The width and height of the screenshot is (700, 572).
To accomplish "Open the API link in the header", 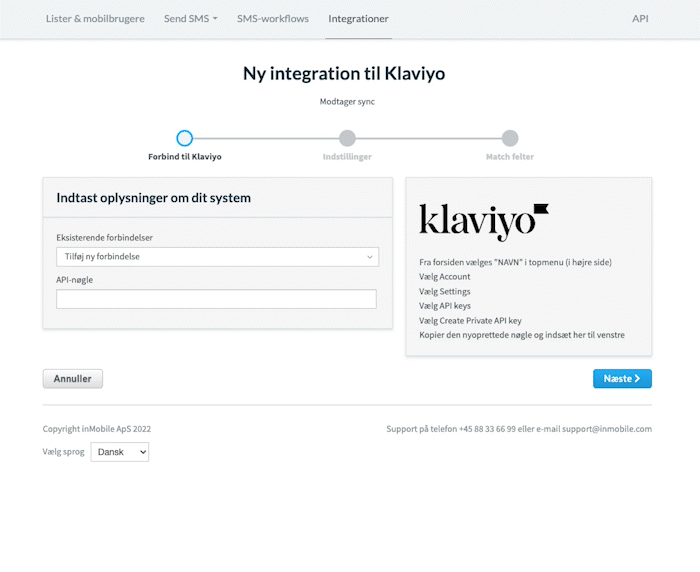I will (x=640, y=19).
